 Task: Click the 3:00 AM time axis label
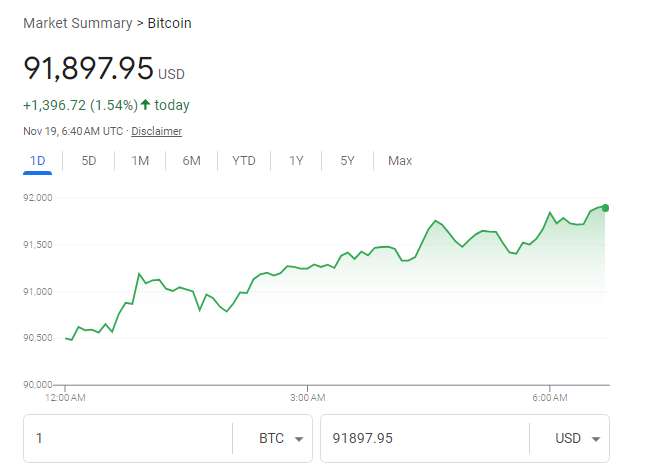(x=307, y=398)
